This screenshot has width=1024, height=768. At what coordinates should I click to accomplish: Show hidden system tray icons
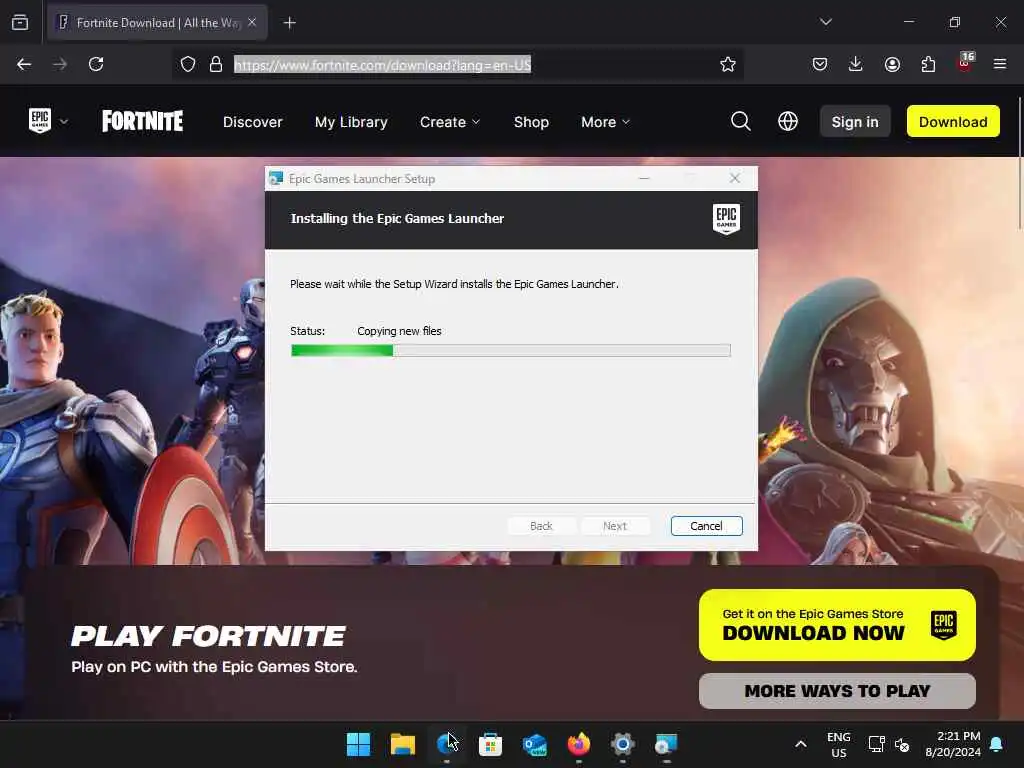pos(801,744)
